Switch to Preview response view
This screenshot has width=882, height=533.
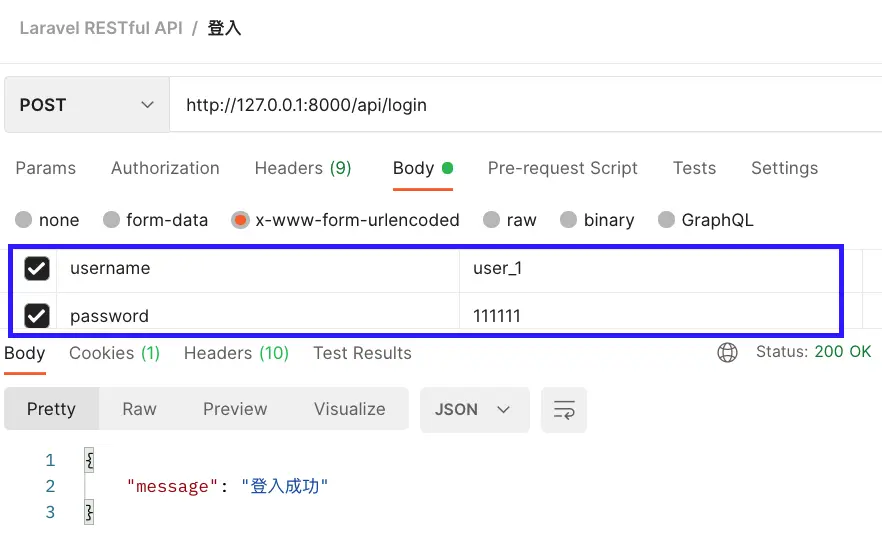[x=235, y=409]
